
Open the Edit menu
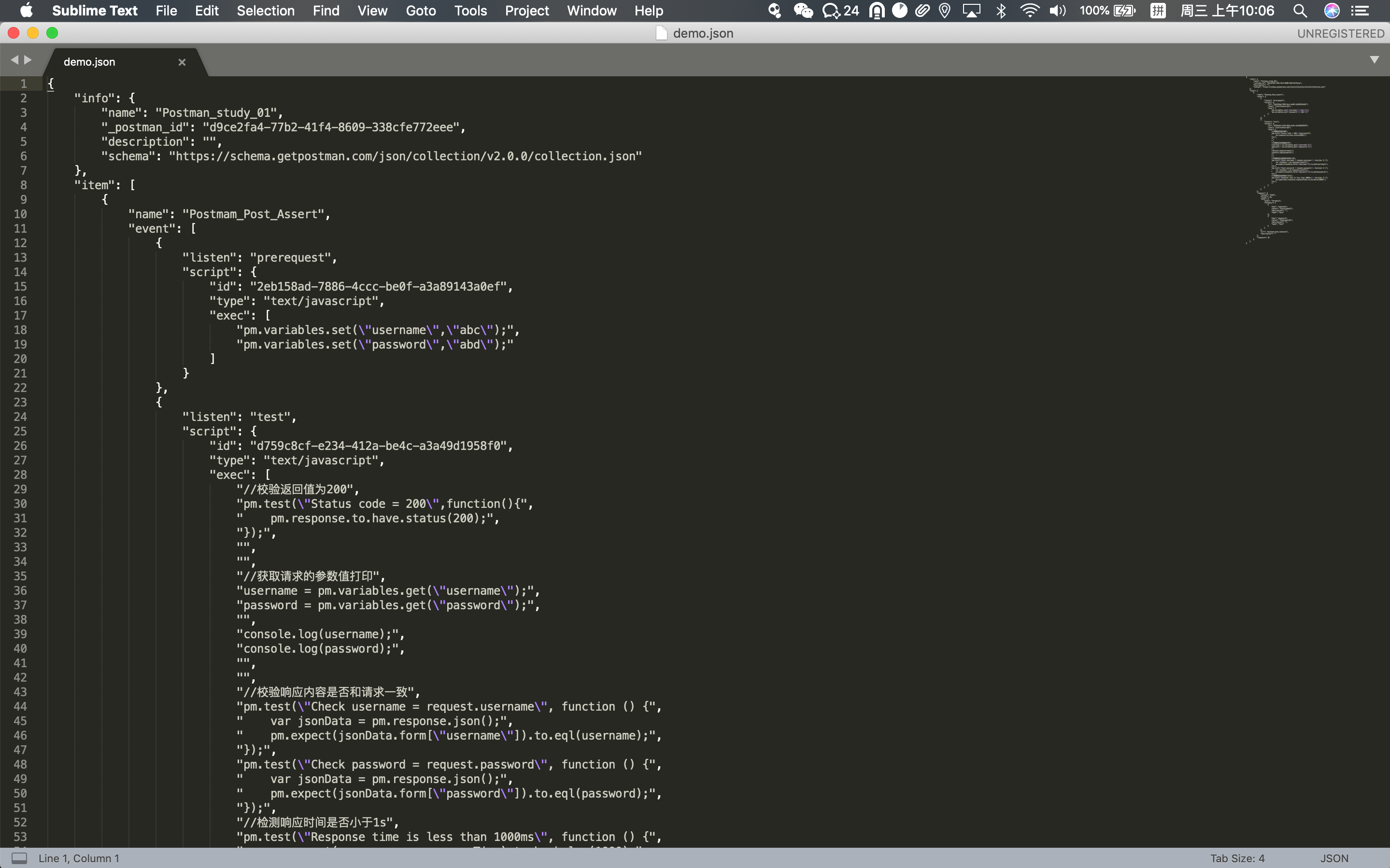[x=207, y=10]
